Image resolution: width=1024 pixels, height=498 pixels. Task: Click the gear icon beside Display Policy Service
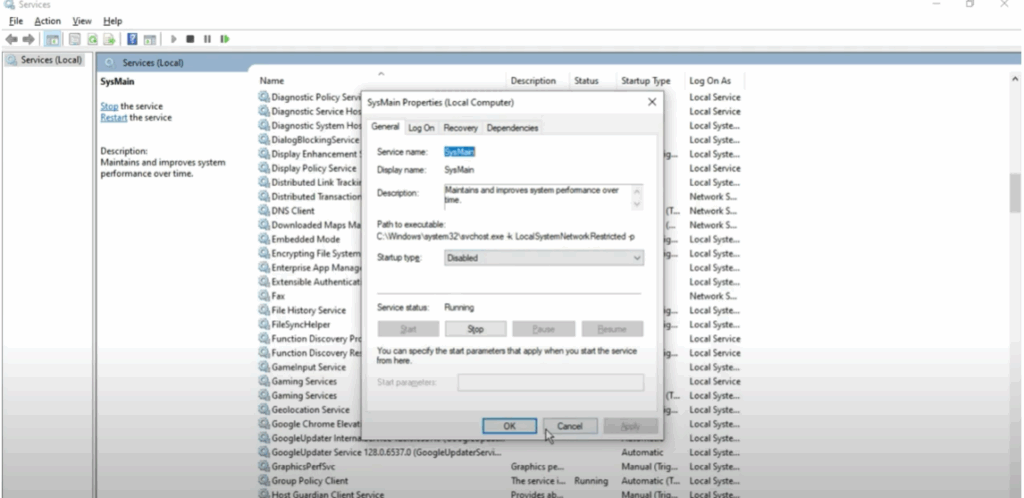pos(264,168)
